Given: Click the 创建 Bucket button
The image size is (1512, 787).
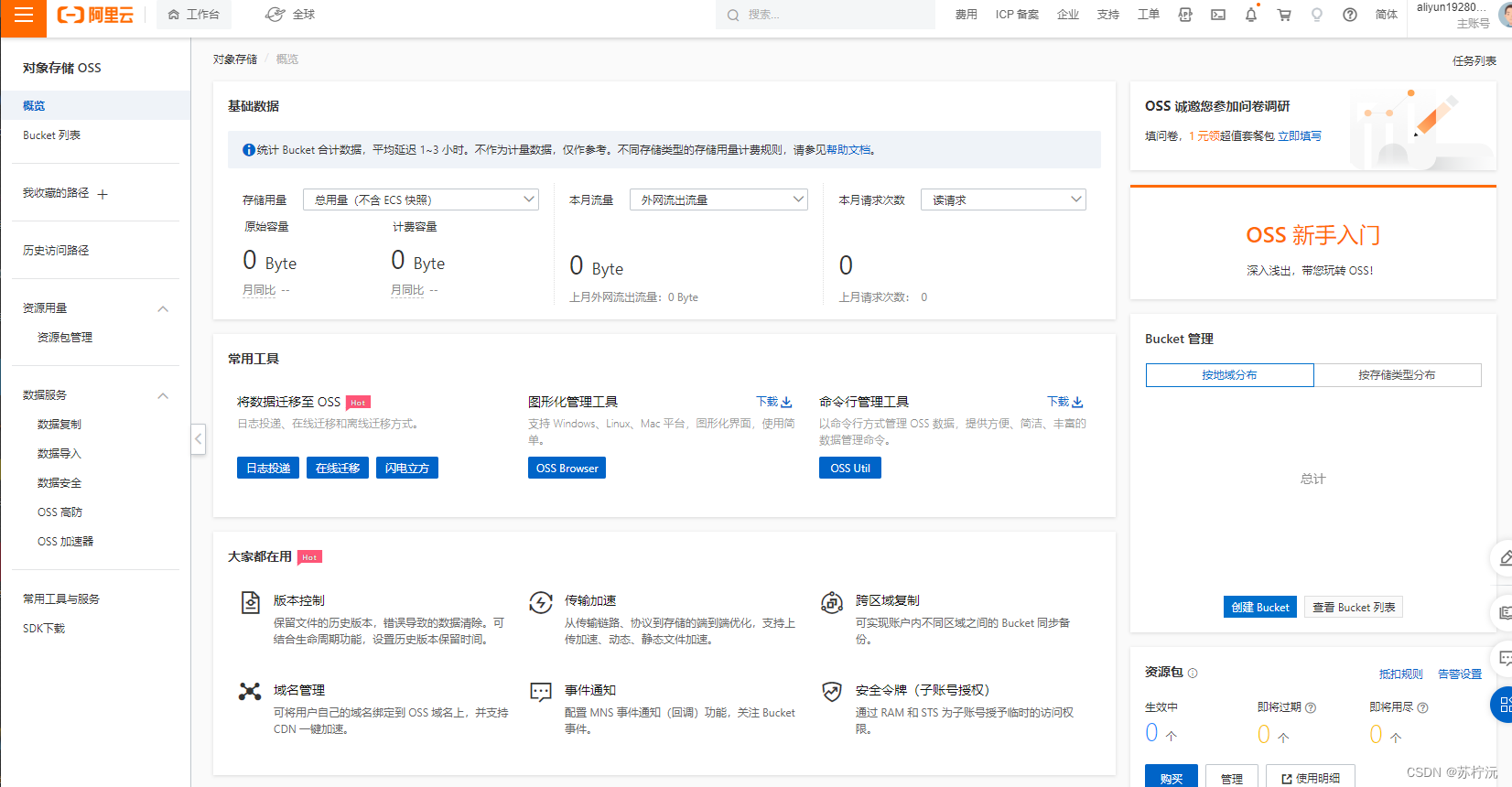Looking at the screenshot, I should click(x=1260, y=607).
